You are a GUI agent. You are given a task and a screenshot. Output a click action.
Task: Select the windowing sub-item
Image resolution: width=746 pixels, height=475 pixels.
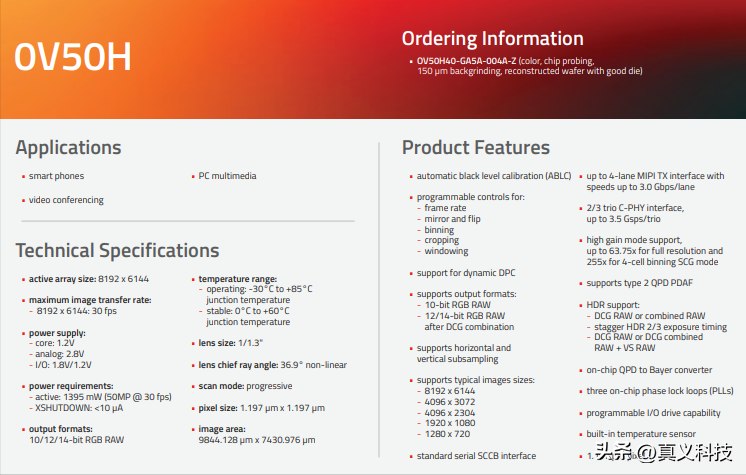click(446, 251)
